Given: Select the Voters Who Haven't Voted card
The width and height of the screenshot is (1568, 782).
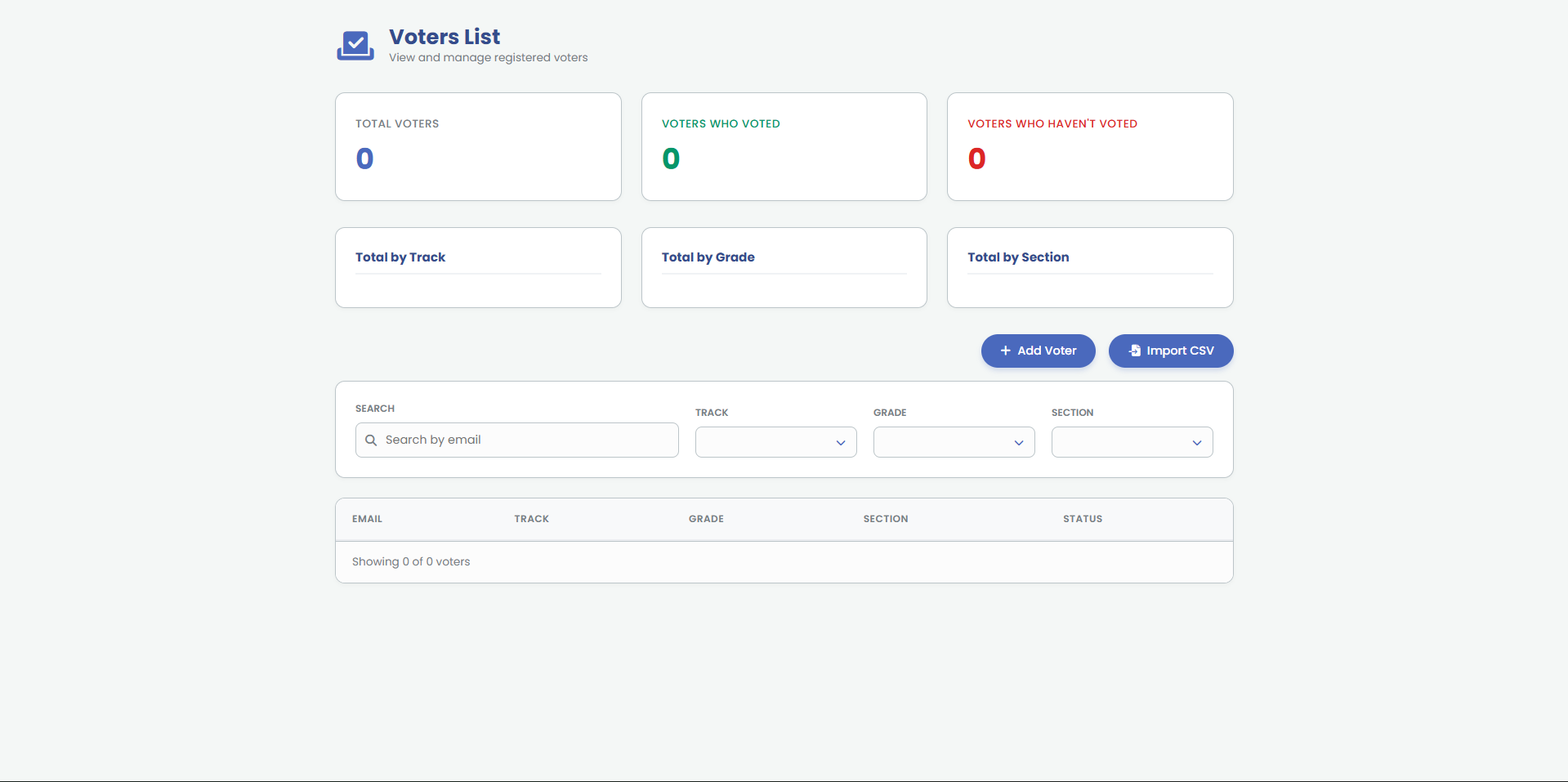Looking at the screenshot, I should pos(1089,146).
